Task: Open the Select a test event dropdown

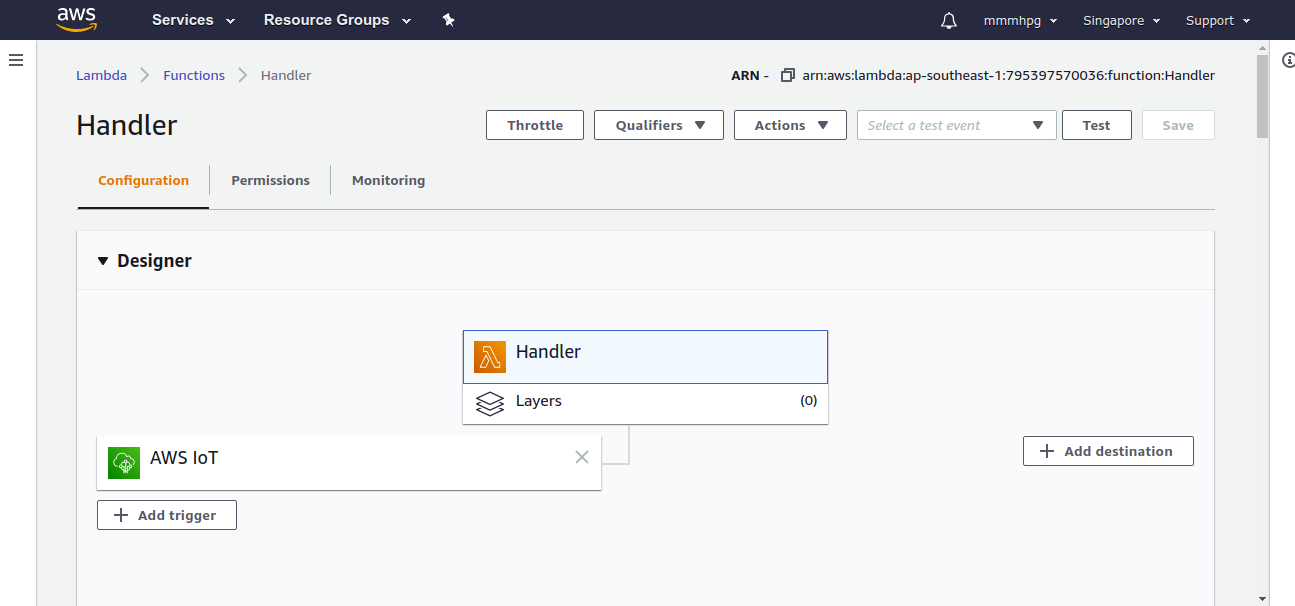Action: [x=957, y=125]
